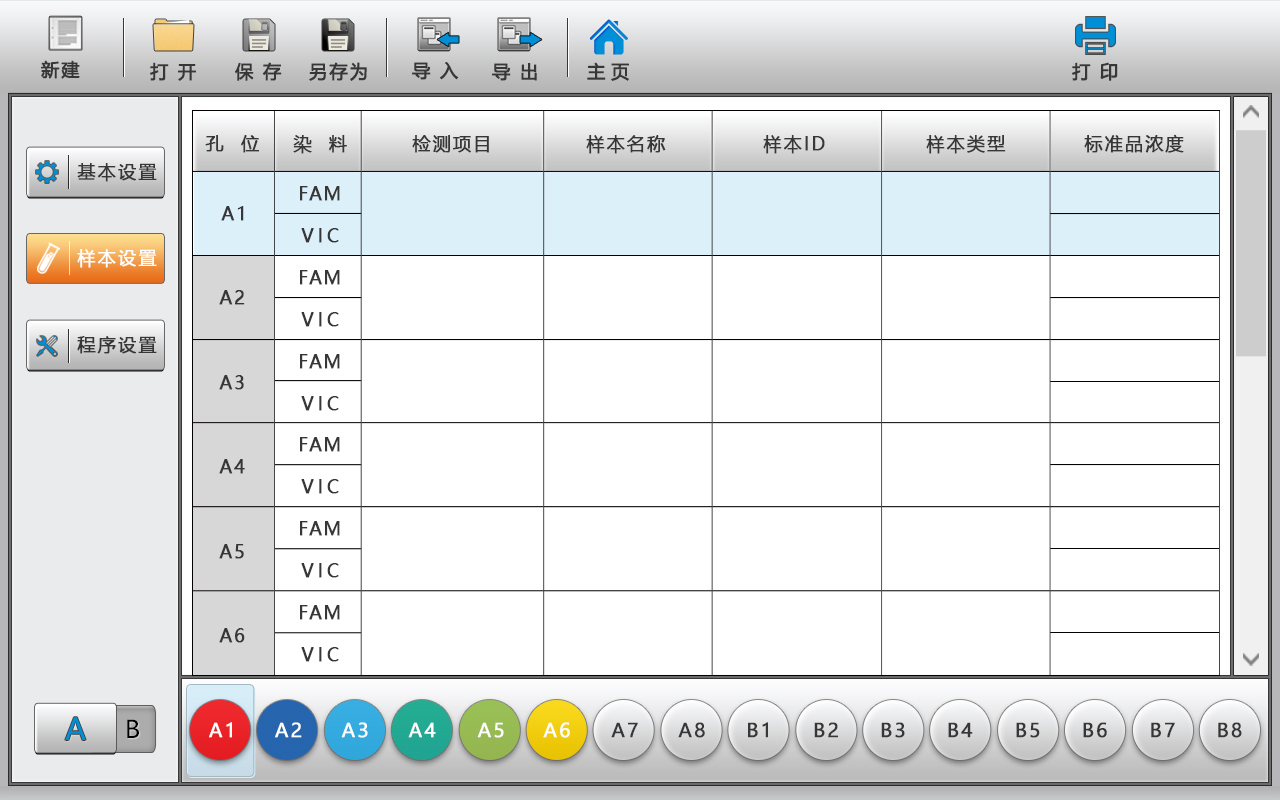
Task: Go to the Home (主页) icon
Action: (608, 37)
